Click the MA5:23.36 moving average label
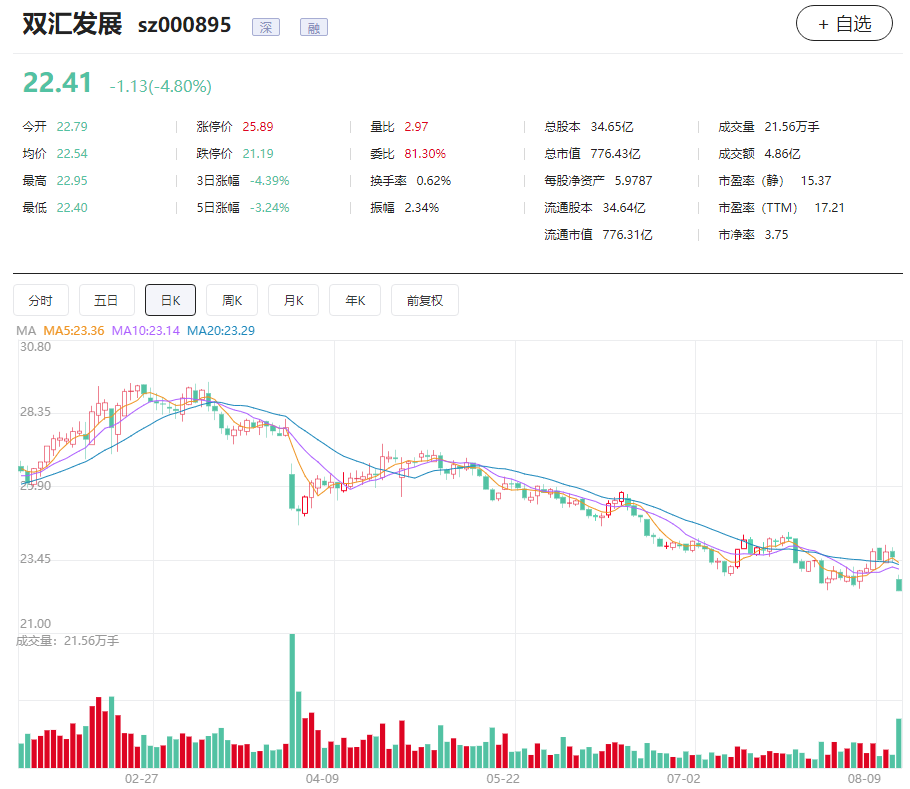The width and height of the screenshot is (910, 789). click(74, 331)
